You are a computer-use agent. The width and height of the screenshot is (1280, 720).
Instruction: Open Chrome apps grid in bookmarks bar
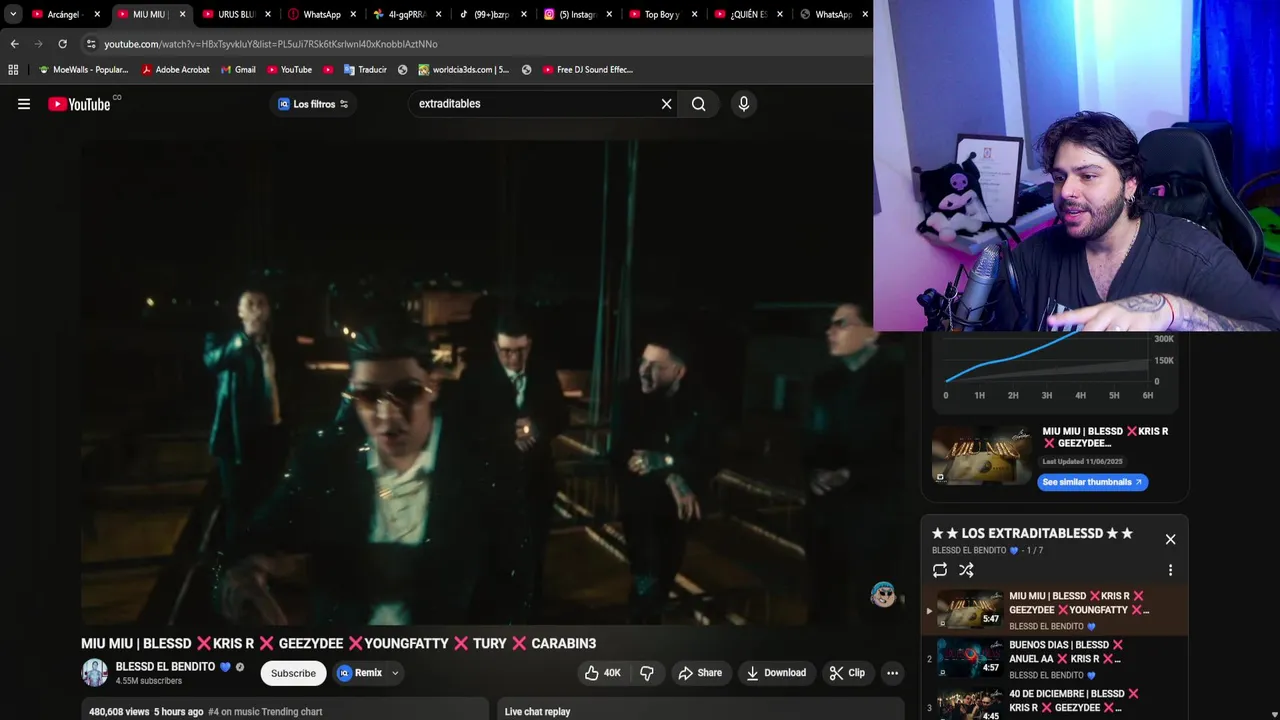coord(13,70)
